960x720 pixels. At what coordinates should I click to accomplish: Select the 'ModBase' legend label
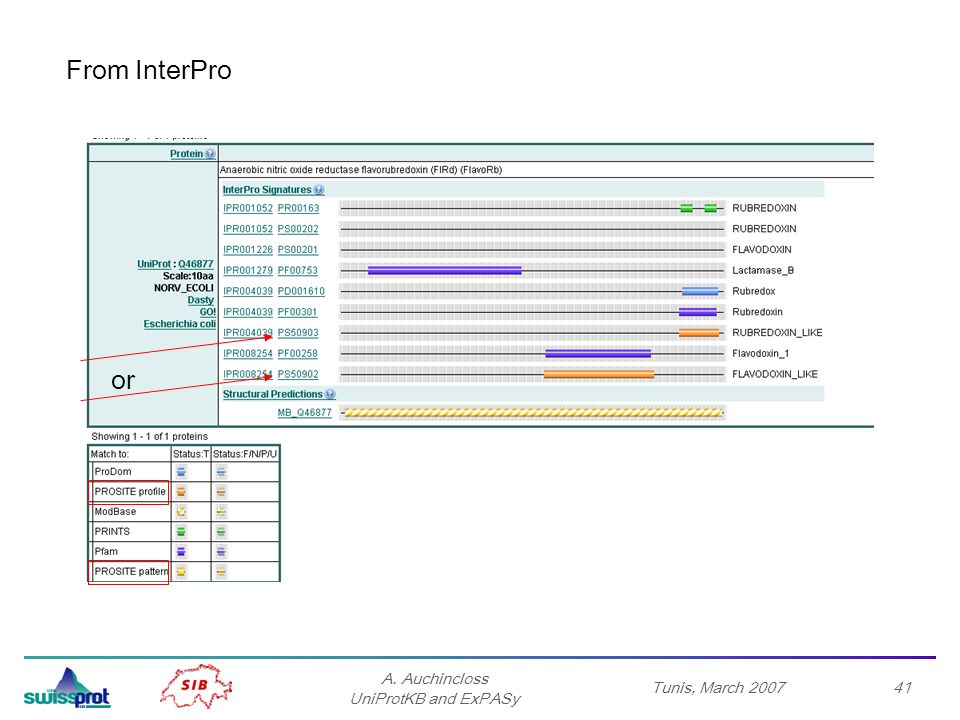[x=115, y=512]
